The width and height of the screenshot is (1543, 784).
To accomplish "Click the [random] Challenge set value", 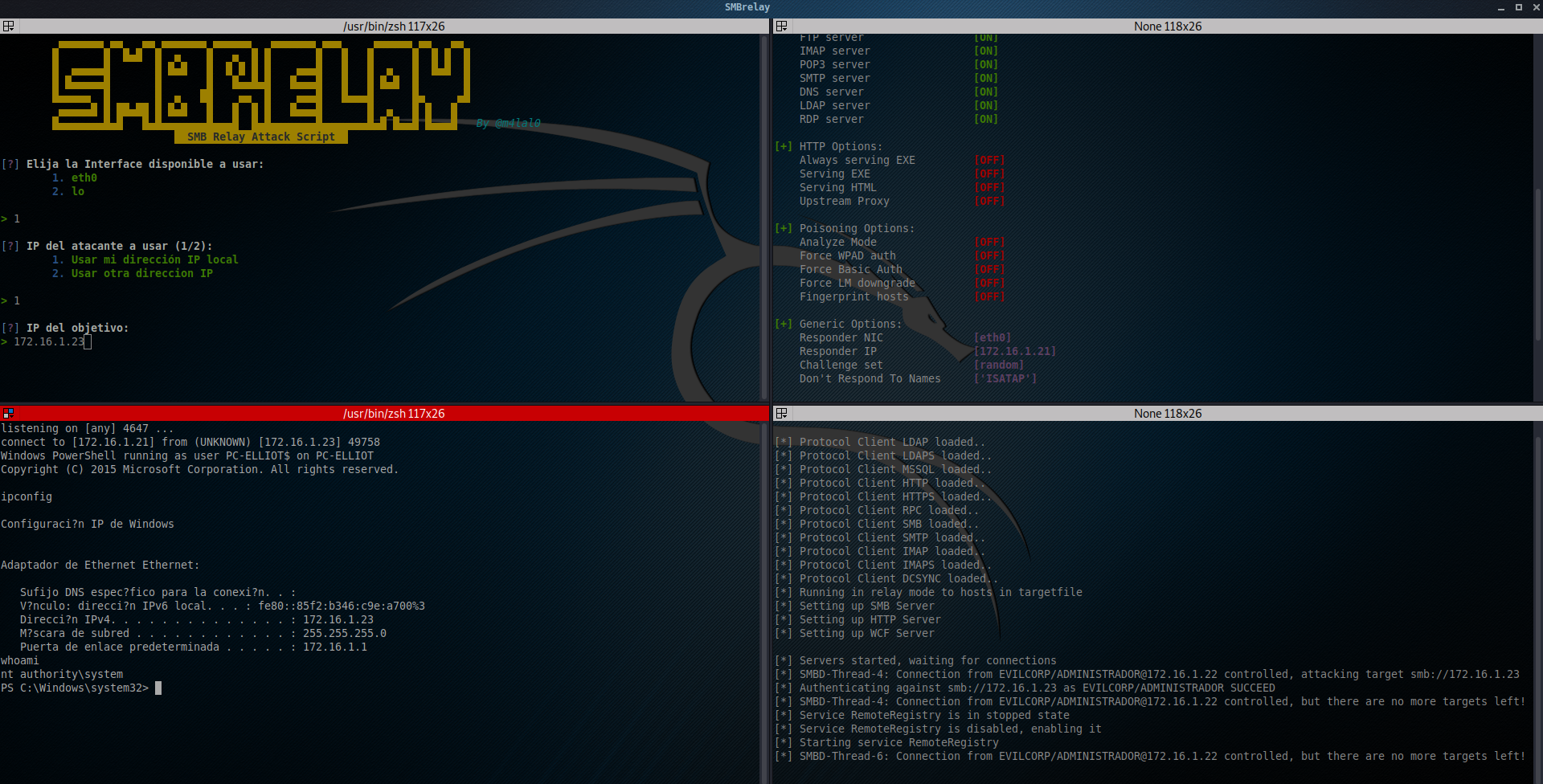I will (x=999, y=365).
